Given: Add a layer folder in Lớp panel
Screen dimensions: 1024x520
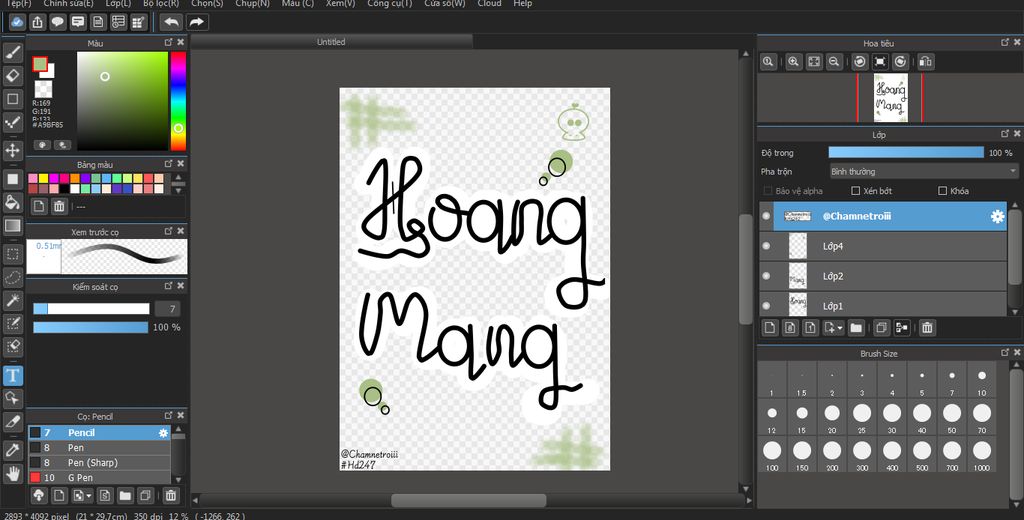Looking at the screenshot, I should 856,327.
